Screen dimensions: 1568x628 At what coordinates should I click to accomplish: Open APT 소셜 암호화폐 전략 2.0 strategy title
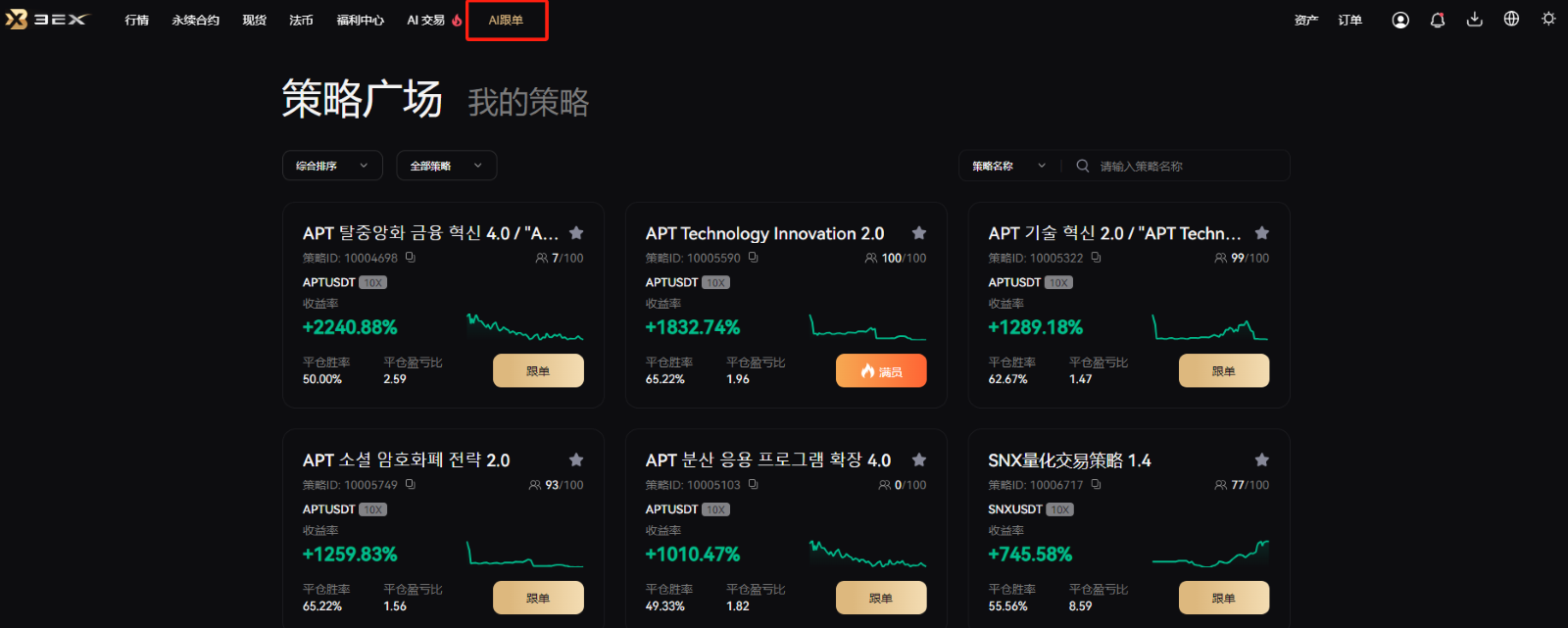[x=406, y=460]
